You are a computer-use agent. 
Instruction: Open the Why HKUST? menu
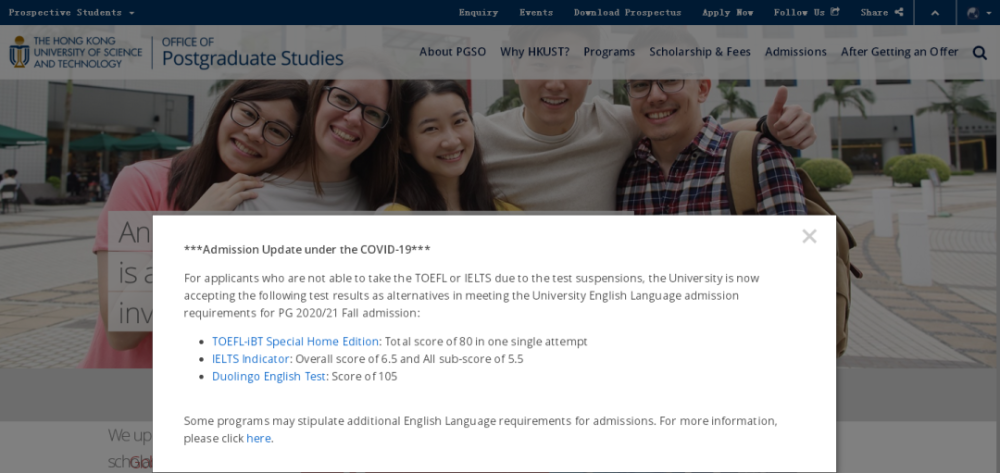pyautogui.click(x=535, y=52)
